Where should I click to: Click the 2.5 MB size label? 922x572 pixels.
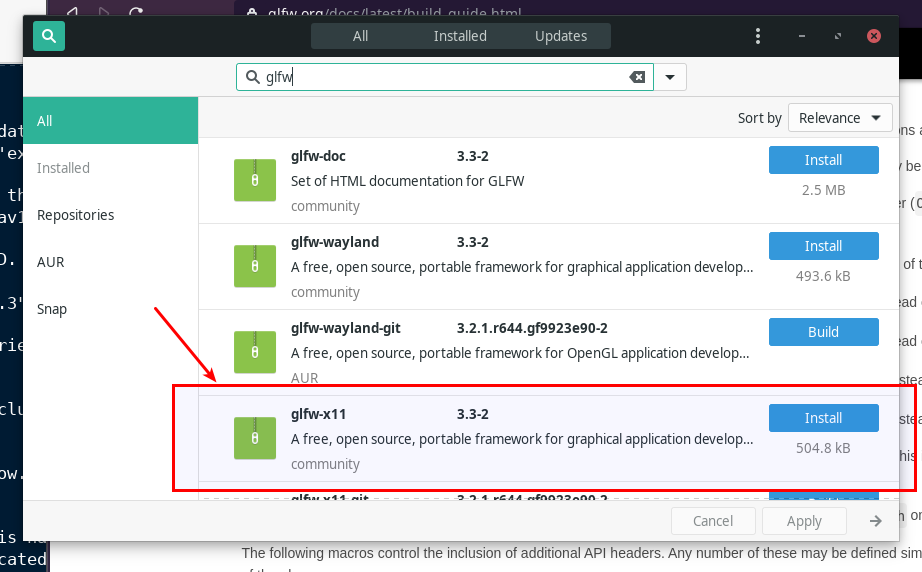pos(823,190)
